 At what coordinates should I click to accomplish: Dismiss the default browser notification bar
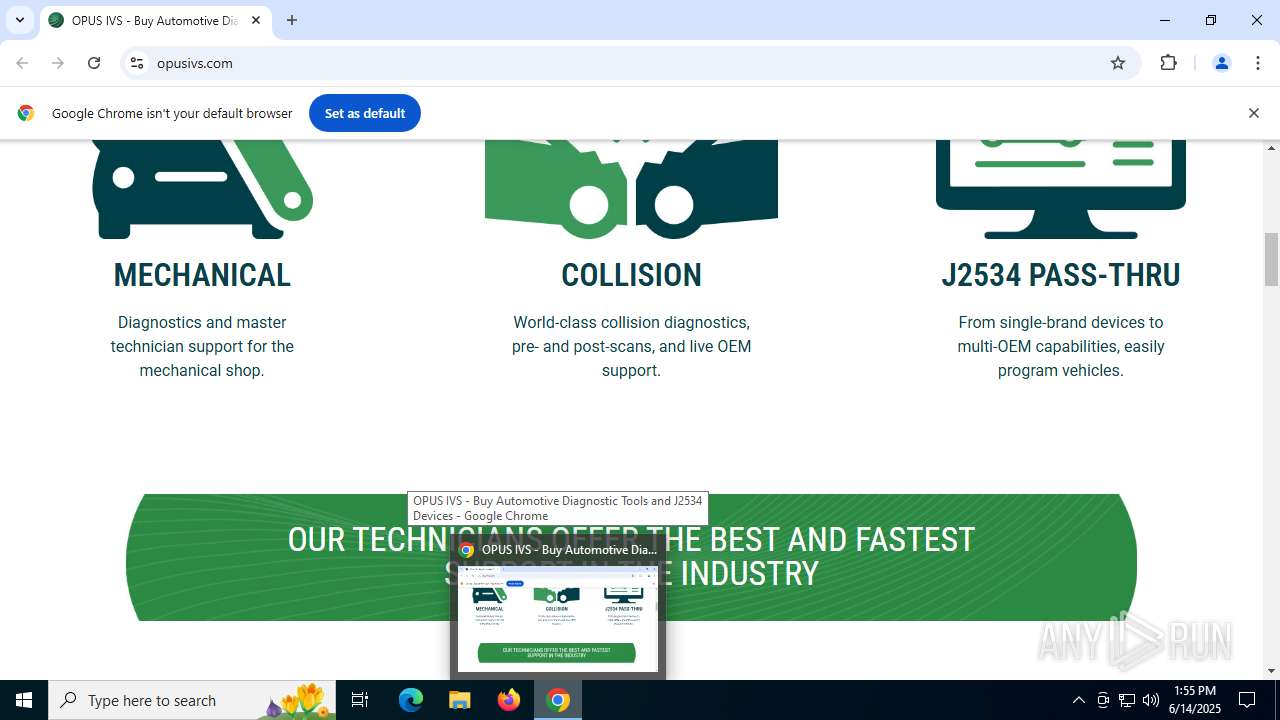[1253, 113]
